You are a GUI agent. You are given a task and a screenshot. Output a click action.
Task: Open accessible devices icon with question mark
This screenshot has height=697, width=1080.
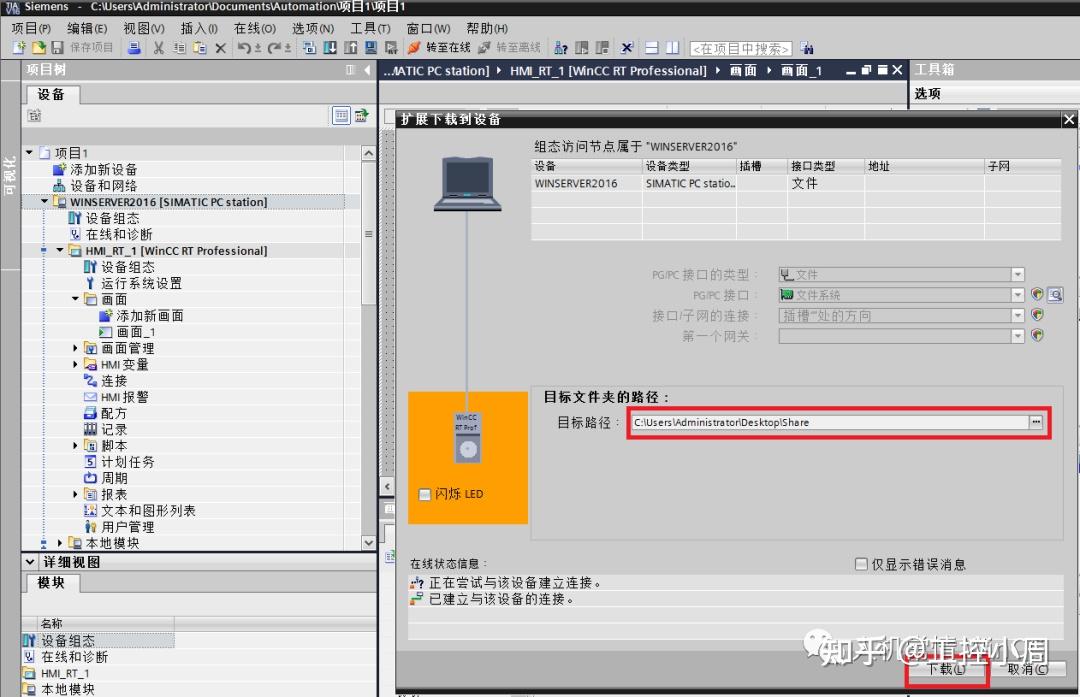click(x=561, y=48)
